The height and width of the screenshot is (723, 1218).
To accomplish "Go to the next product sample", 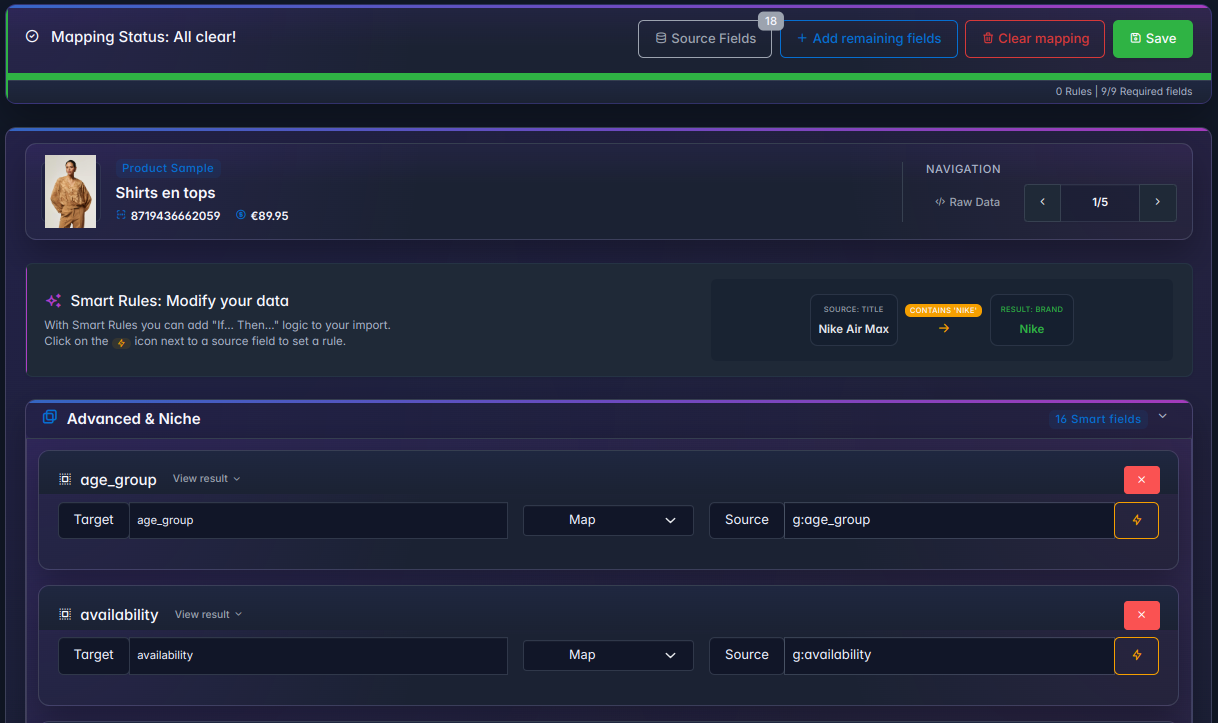I will pyautogui.click(x=1158, y=202).
